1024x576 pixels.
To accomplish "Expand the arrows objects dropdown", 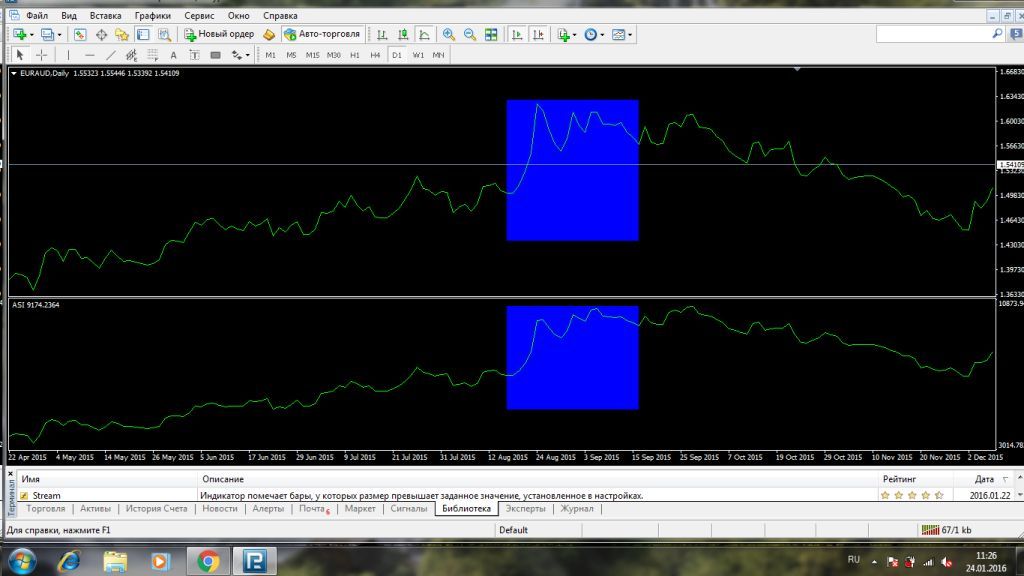I will coord(248,56).
